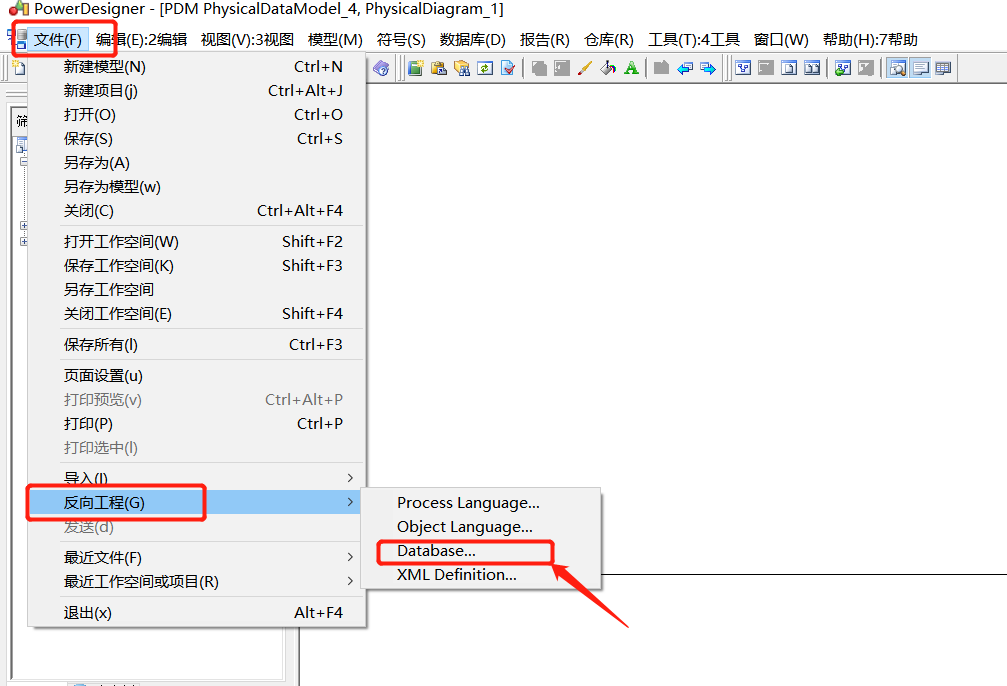Viewport: 1007px width, 686px height.
Task: Open the 文件(F) menu
Action: click(57, 40)
